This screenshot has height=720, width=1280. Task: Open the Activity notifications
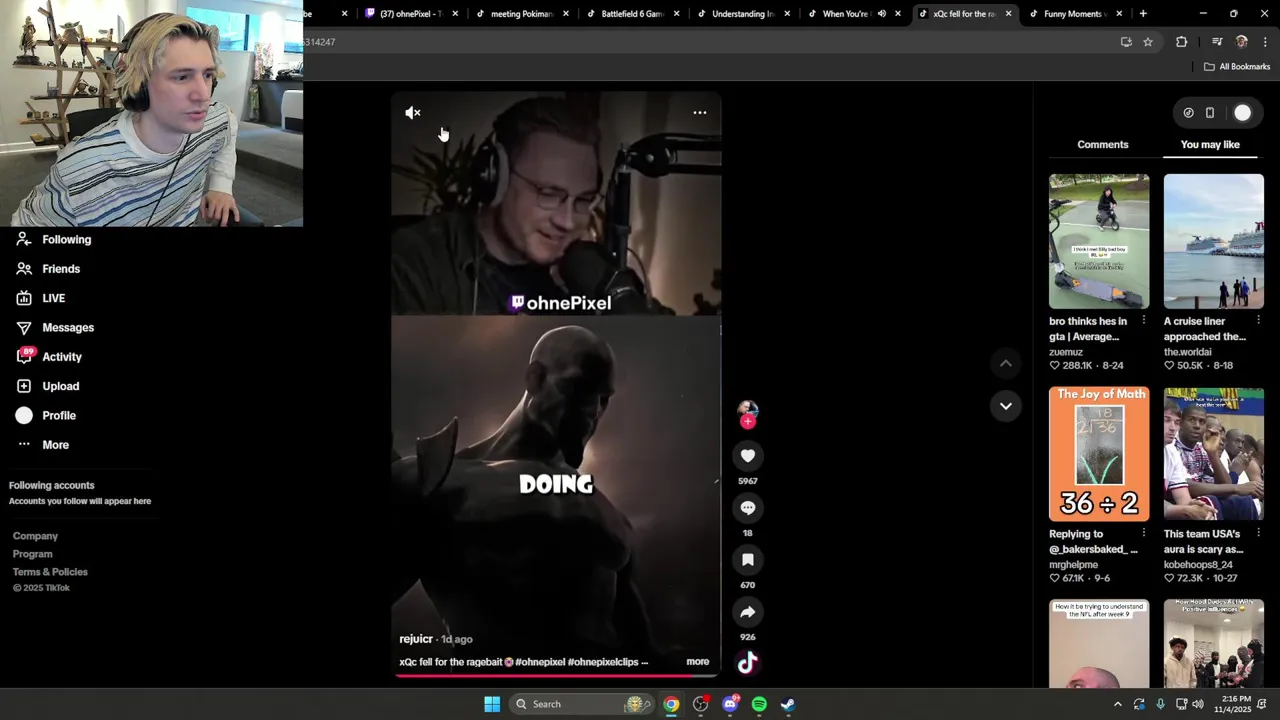(49, 357)
